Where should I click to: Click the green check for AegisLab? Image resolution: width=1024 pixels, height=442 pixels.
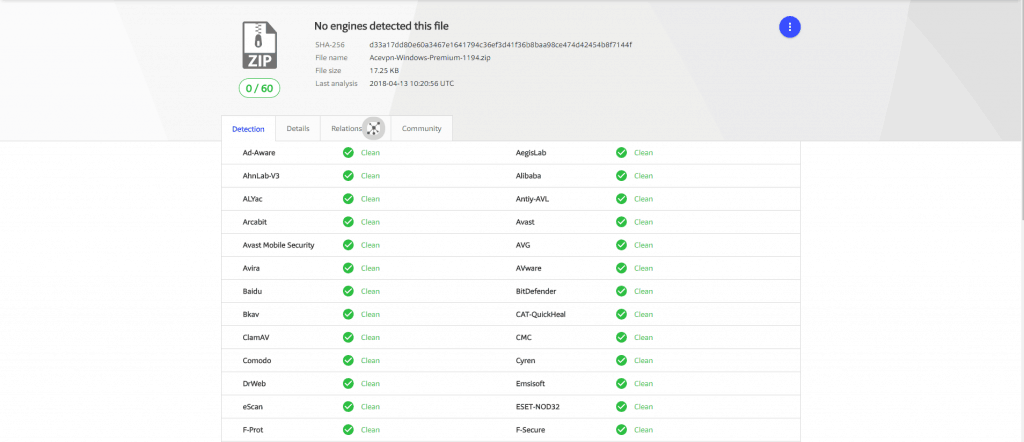pos(621,153)
